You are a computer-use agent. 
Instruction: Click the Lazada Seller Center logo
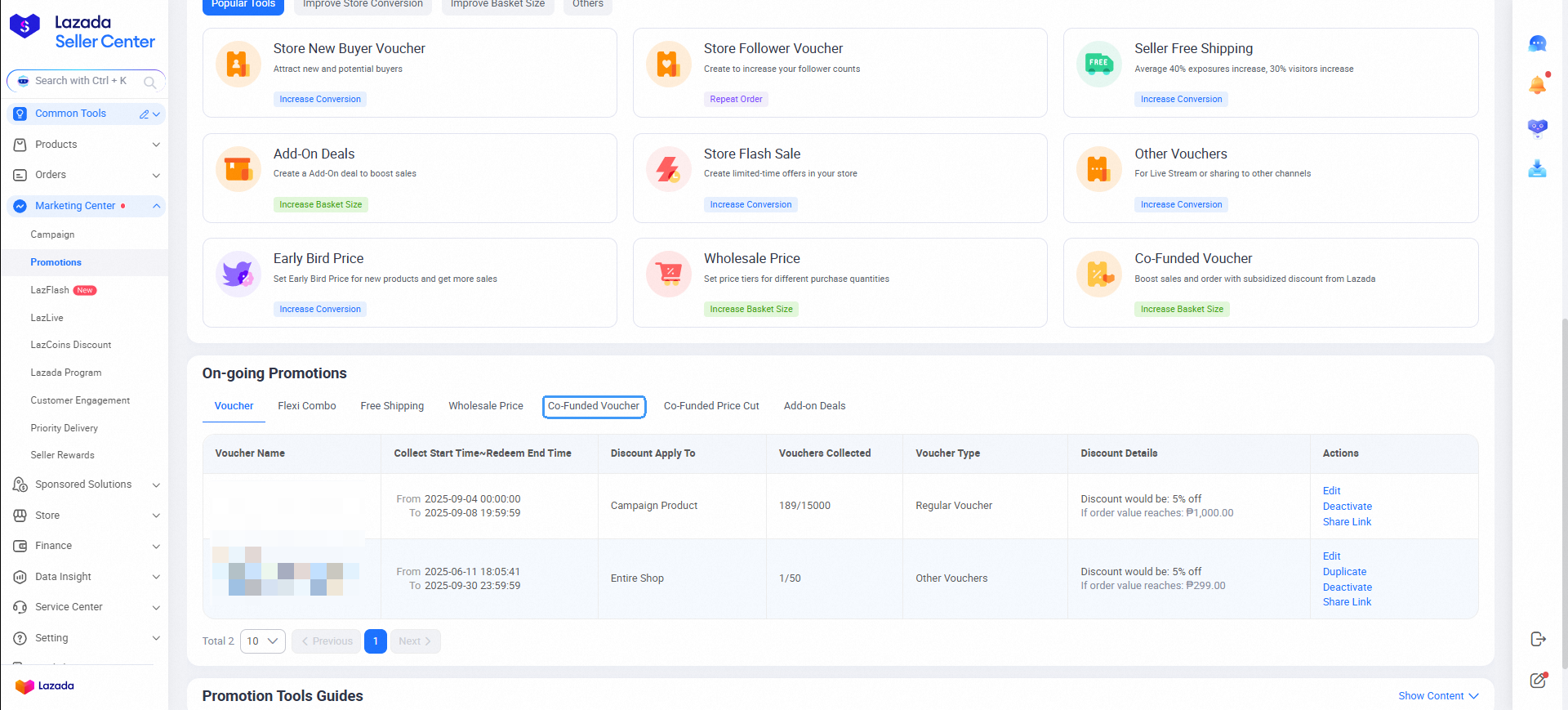[x=82, y=32]
